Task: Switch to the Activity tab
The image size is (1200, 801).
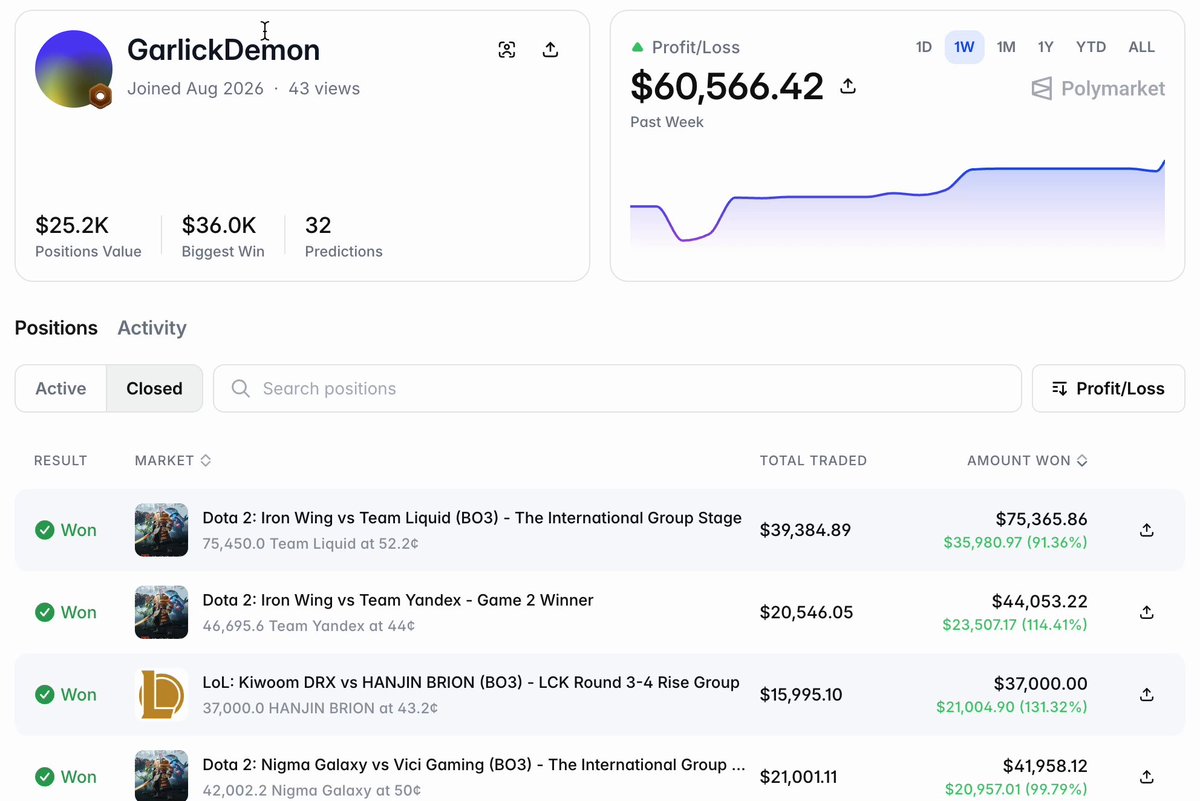Action: (x=152, y=328)
